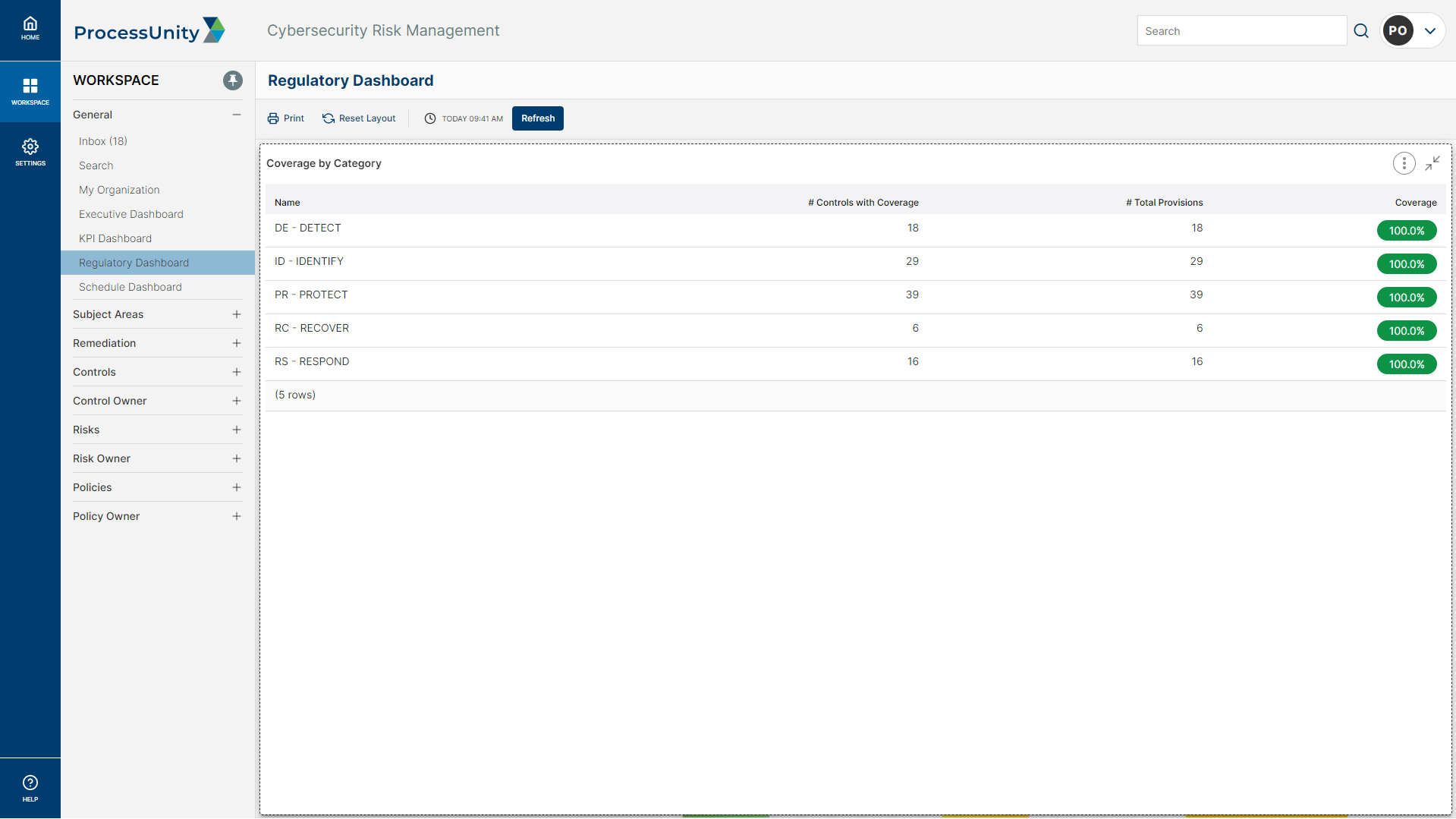
Task: Click the (5 rows) footer text
Action: (295, 395)
